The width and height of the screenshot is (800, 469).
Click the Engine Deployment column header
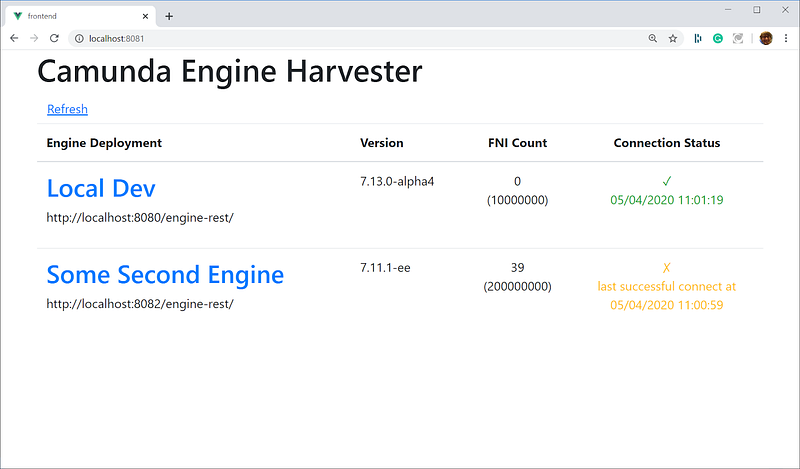click(x=104, y=143)
